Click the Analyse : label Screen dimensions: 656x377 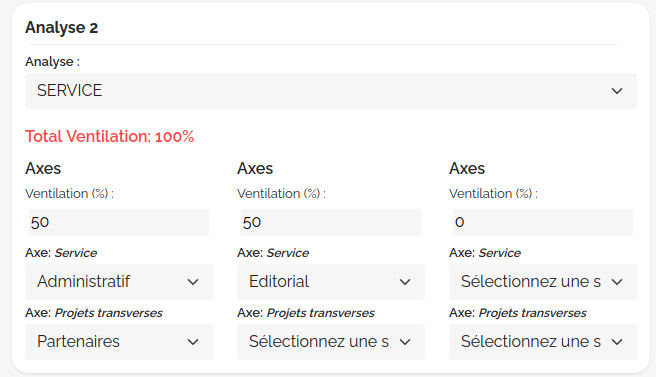pyautogui.click(x=52, y=62)
